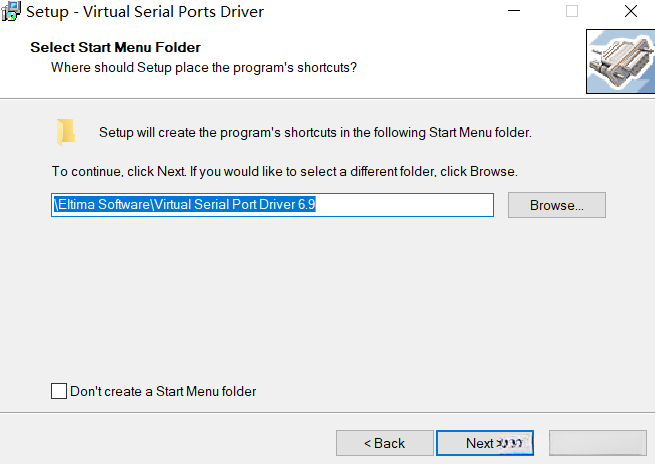Open the Browse folder dialog
This screenshot has height=464, width=655.
point(556,205)
